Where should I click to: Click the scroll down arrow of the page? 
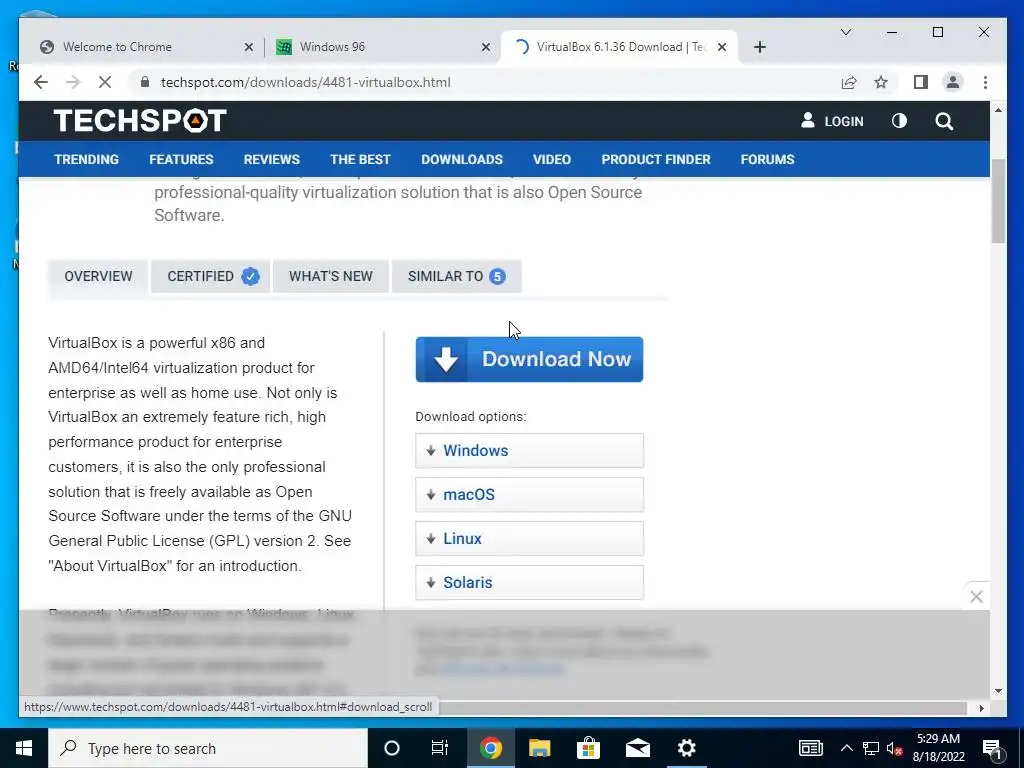[998, 691]
